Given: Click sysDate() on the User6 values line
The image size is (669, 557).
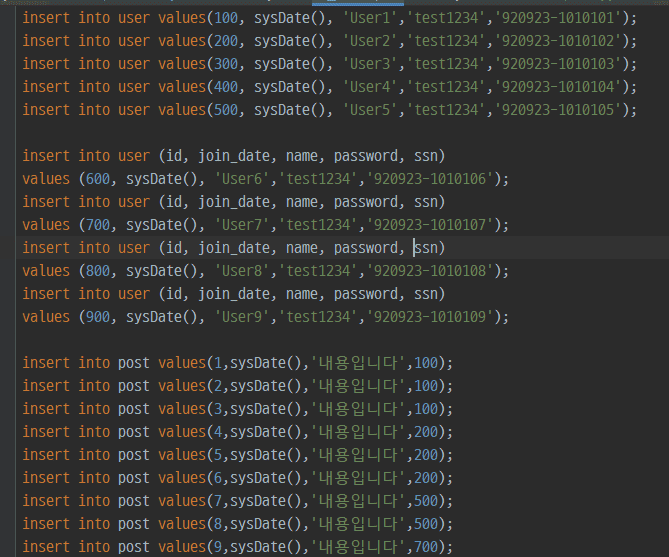Looking at the screenshot, I should 161,179.
